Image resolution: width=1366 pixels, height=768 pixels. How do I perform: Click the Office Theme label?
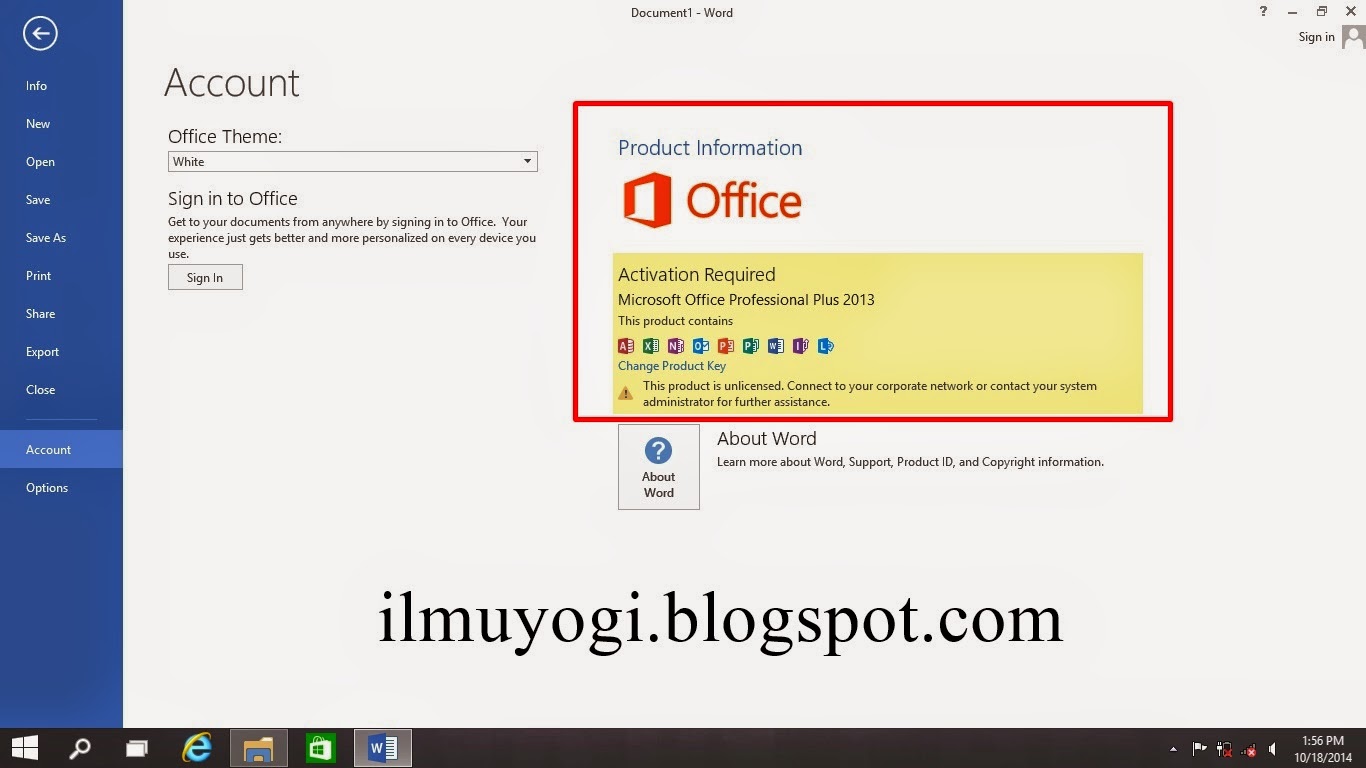225,137
